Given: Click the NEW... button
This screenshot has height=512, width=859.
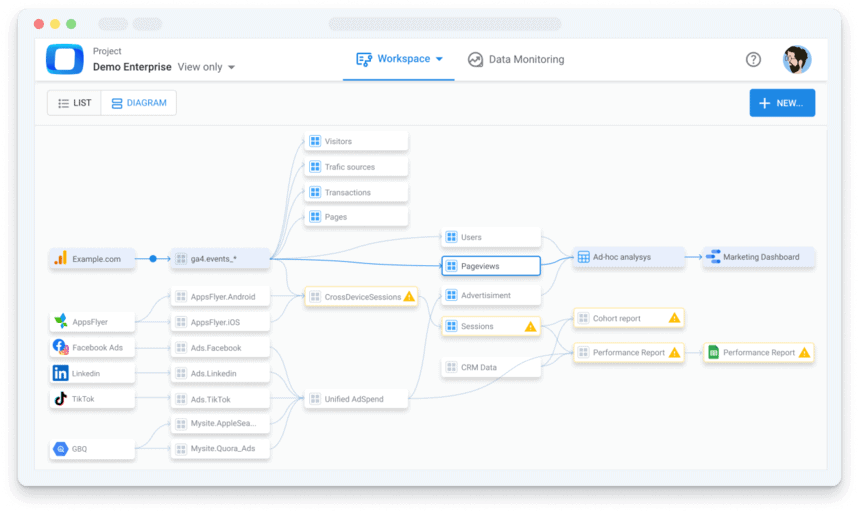Looking at the screenshot, I should [x=782, y=103].
